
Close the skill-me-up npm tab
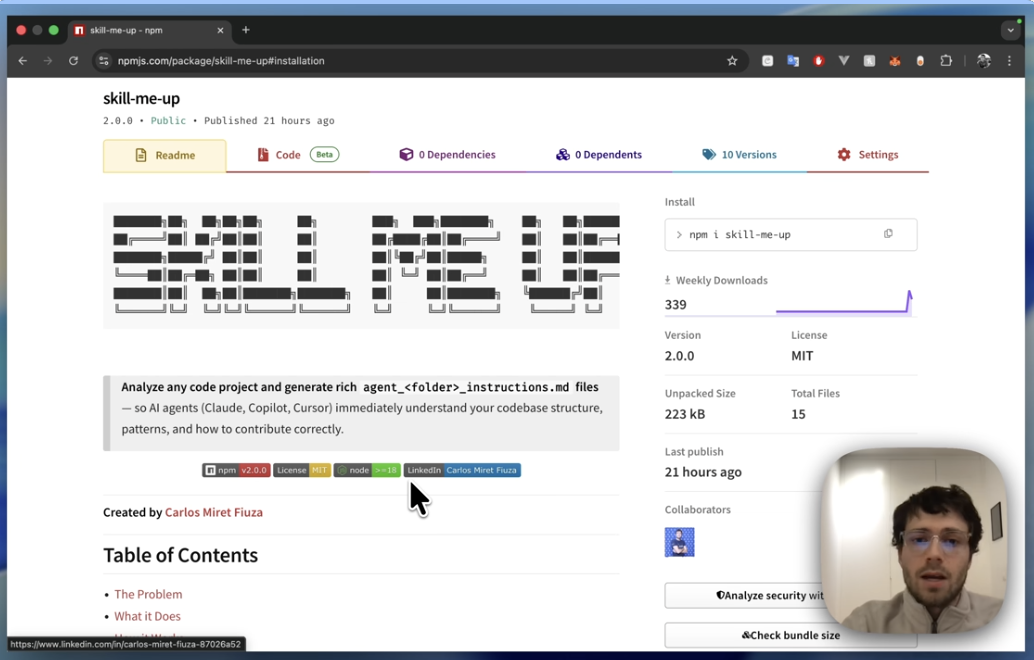click(x=220, y=30)
